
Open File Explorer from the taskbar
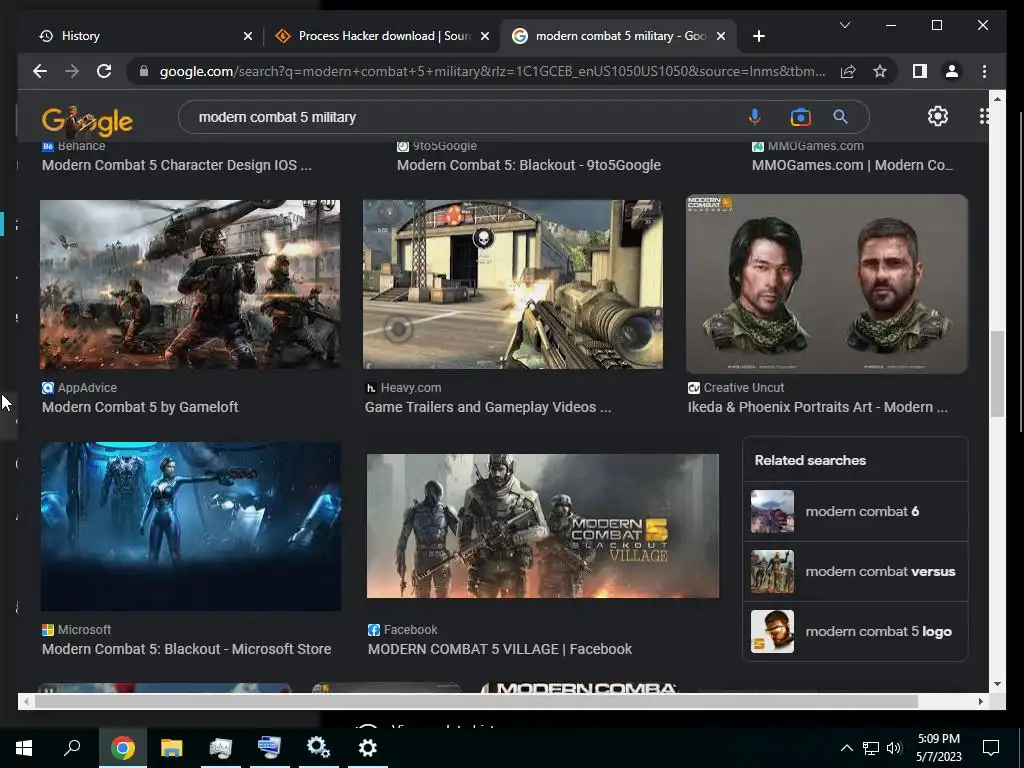172,747
